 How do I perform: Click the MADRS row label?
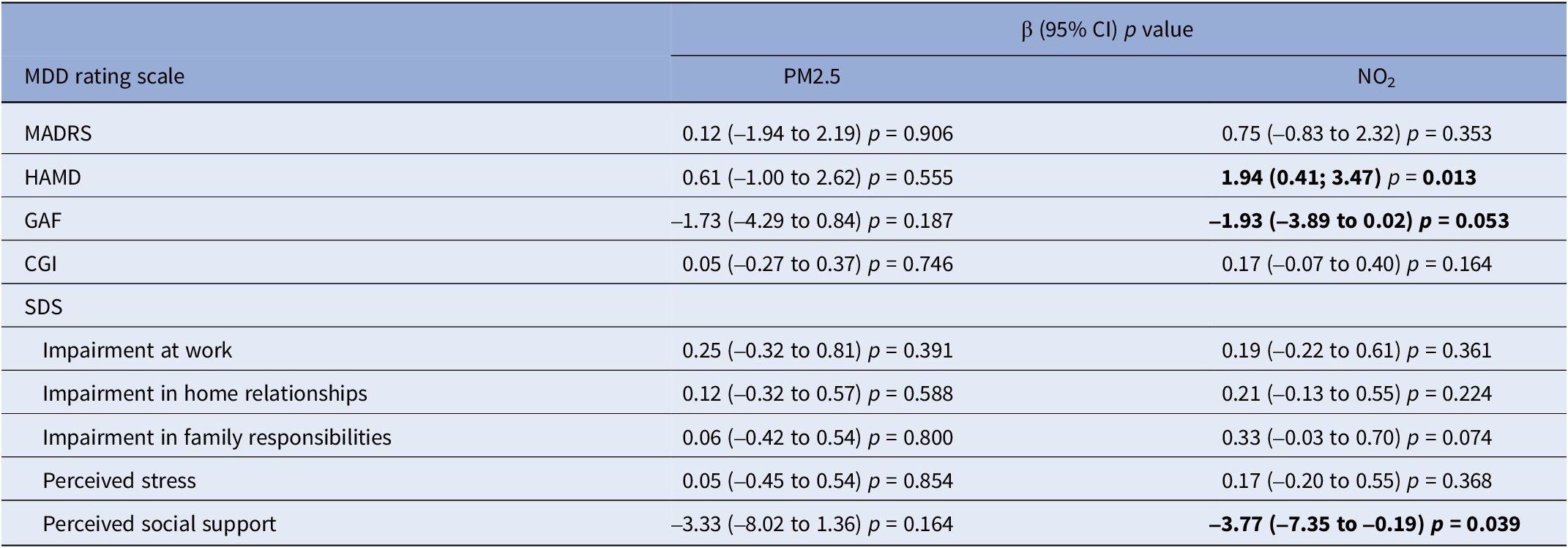[58, 133]
